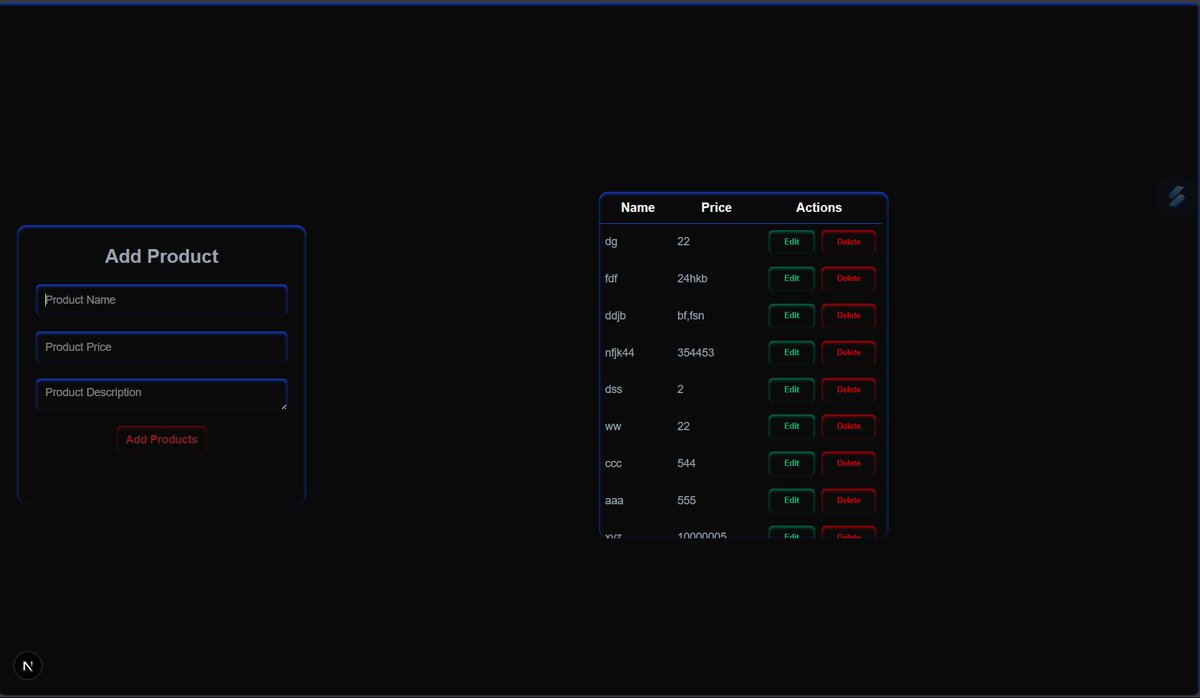Select the product name ddjb
Viewport: 1200px width, 698px height.
[x=615, y=316]
